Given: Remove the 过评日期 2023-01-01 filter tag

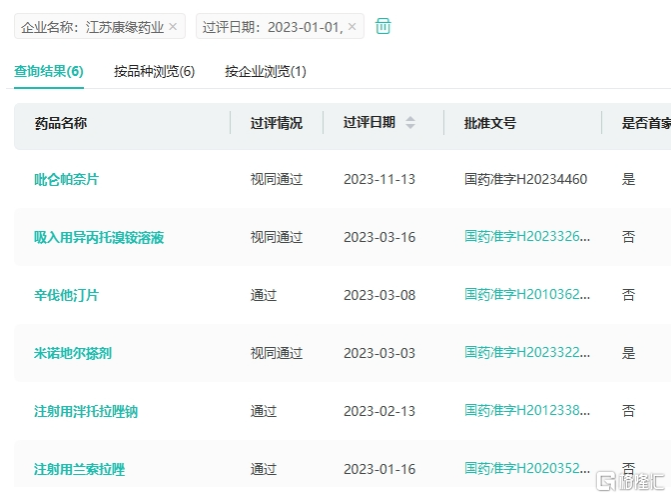Looking at the screenshot, I should tap(352, 27).
